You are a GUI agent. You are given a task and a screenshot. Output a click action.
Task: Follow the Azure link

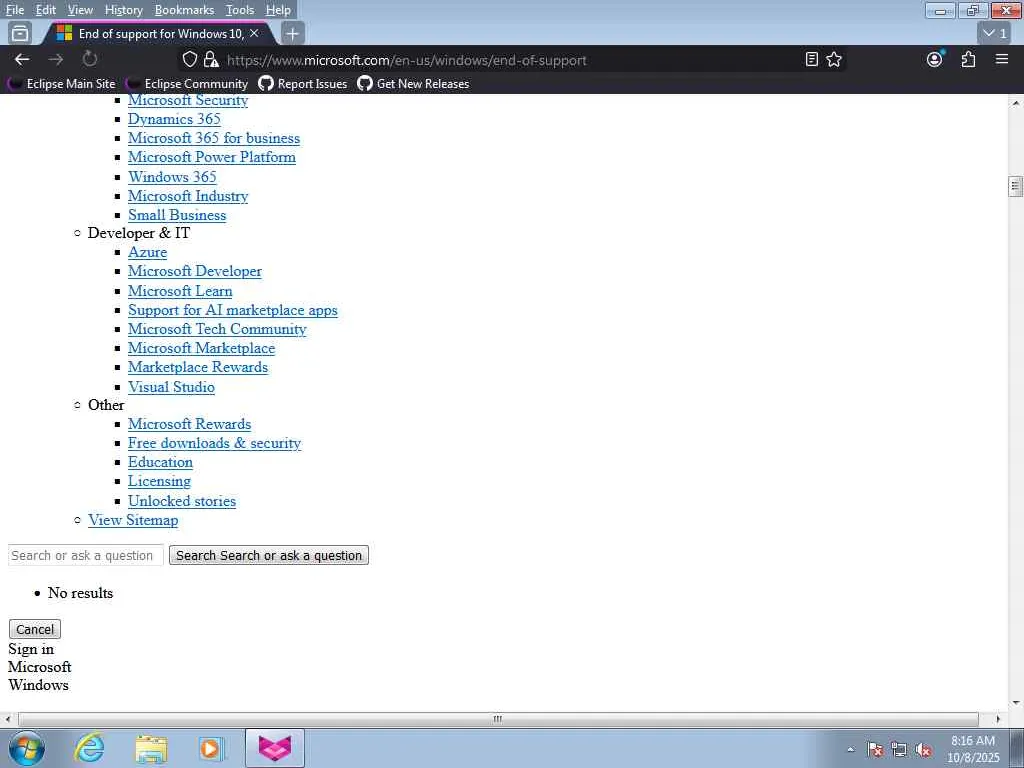148,252
